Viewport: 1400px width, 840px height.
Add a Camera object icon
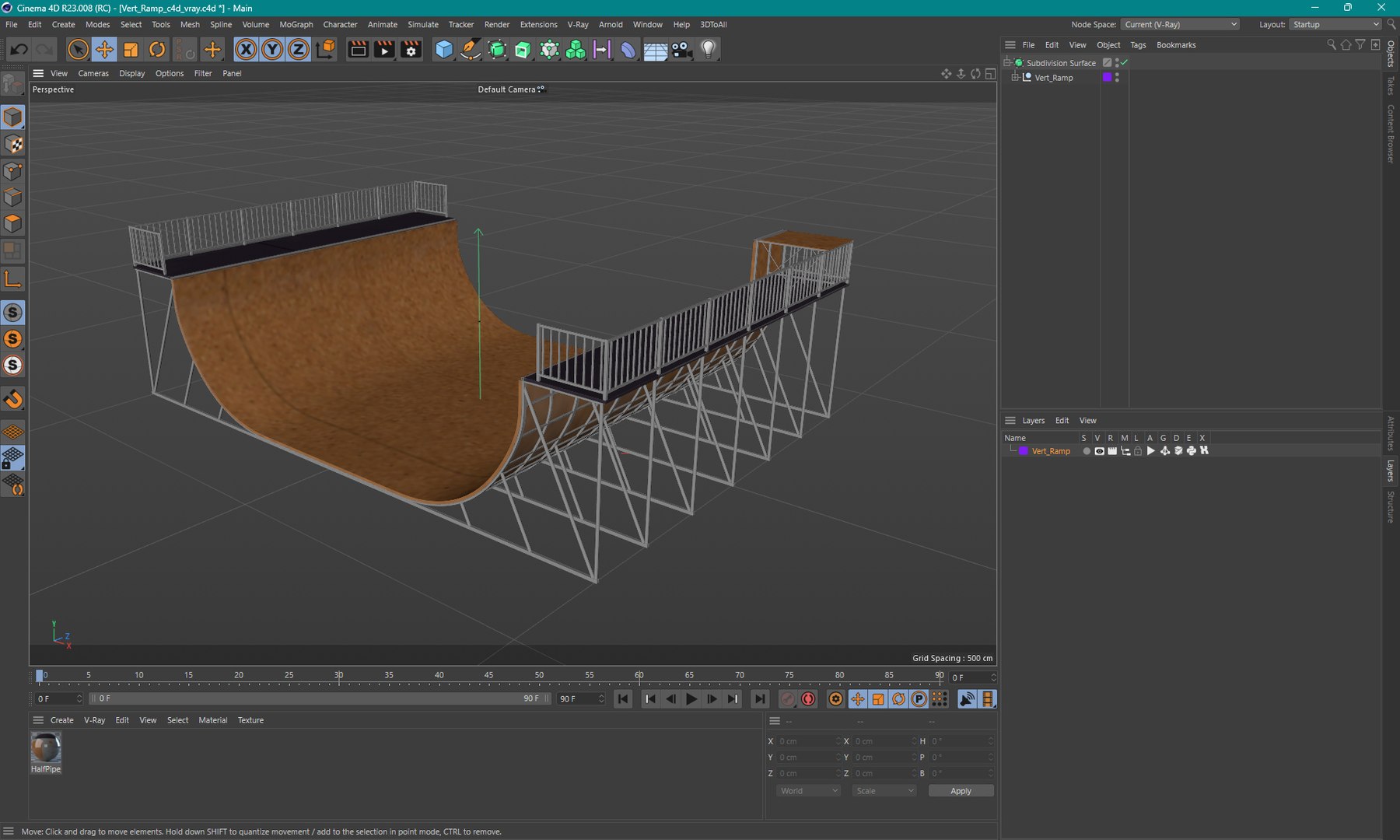681,50
